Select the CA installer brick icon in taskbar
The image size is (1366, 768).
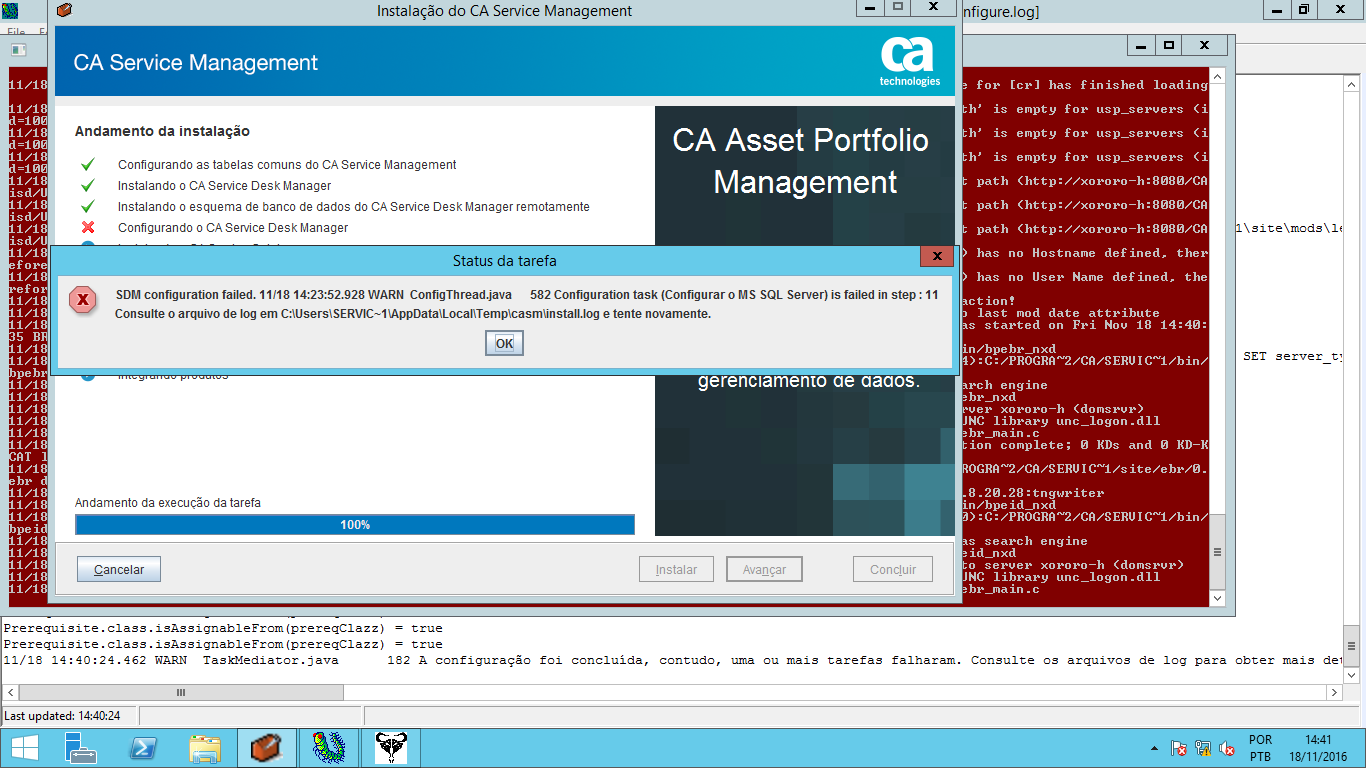click(x=265, y=748)
